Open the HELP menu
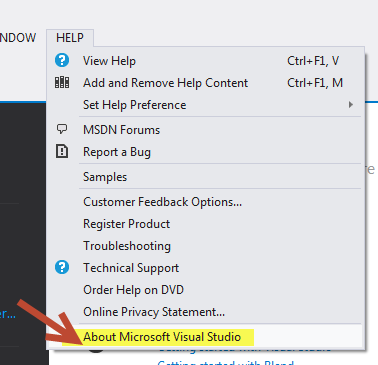The height and width of the screenshot is (365, 378). pyautogui.click(x=70, y=38)
